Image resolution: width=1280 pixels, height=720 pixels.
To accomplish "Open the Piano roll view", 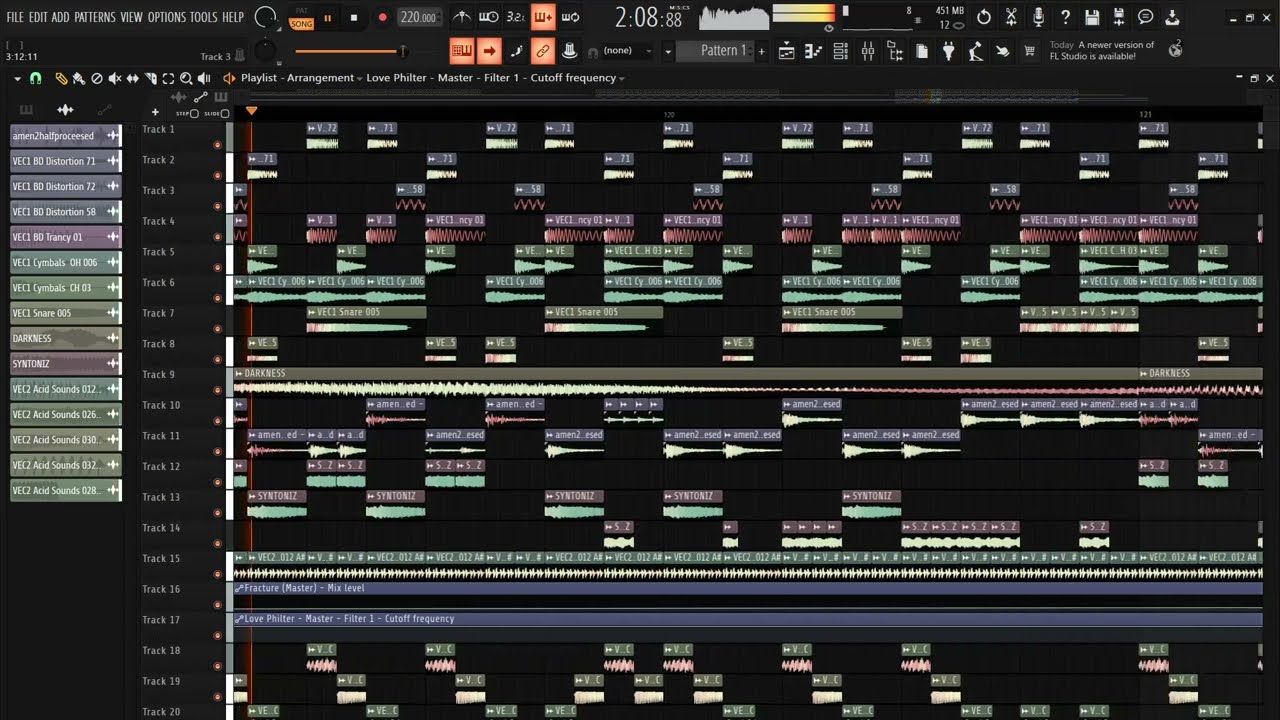I will click(x=814, y=51).
